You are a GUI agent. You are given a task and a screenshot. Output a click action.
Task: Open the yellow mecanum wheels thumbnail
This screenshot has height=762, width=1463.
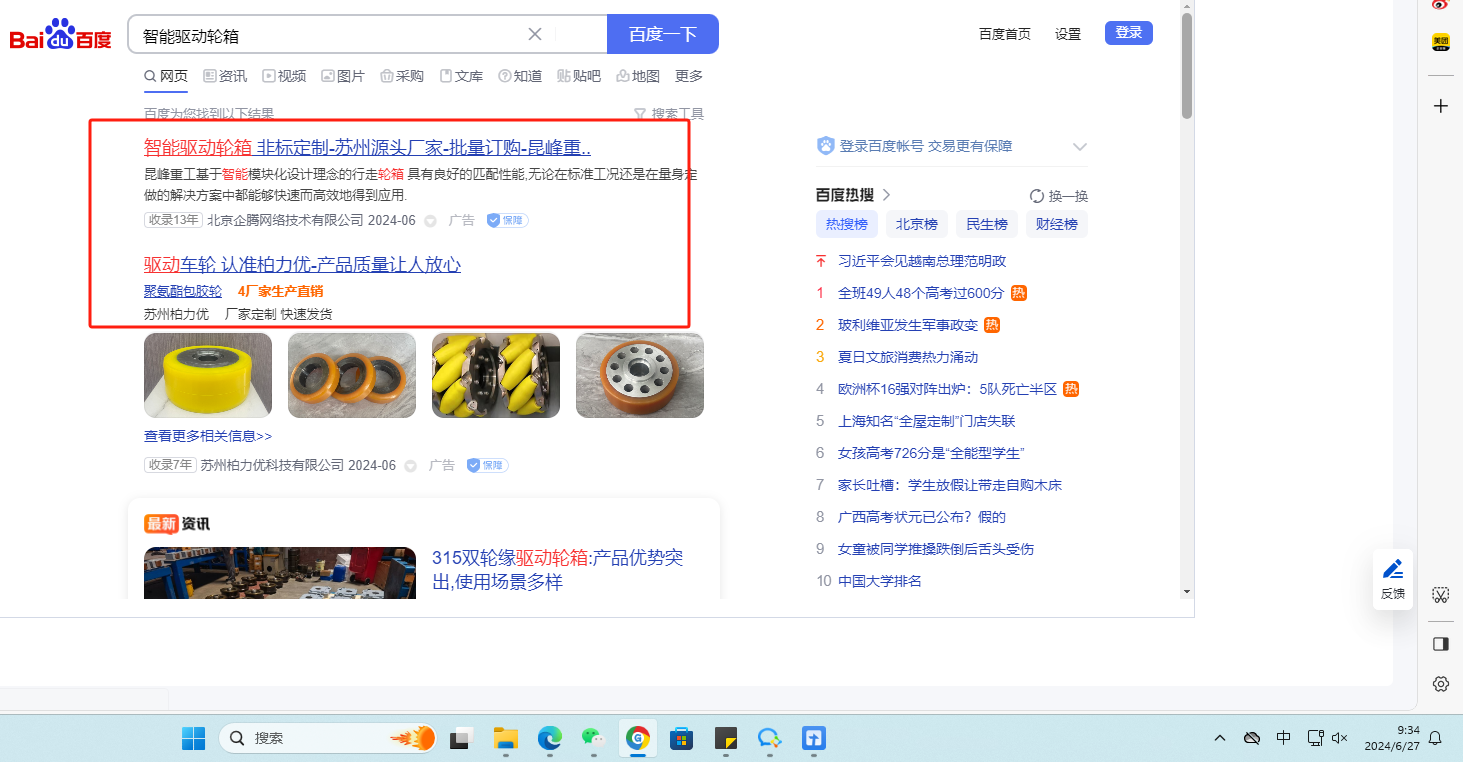[496, 375]
